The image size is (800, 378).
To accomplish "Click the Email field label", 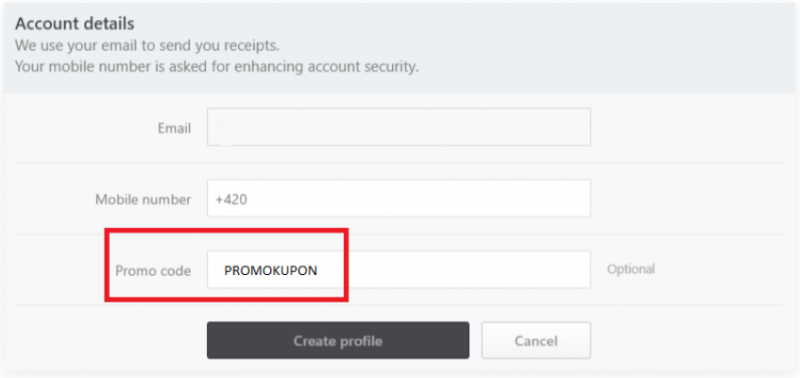I will (174, 128).
